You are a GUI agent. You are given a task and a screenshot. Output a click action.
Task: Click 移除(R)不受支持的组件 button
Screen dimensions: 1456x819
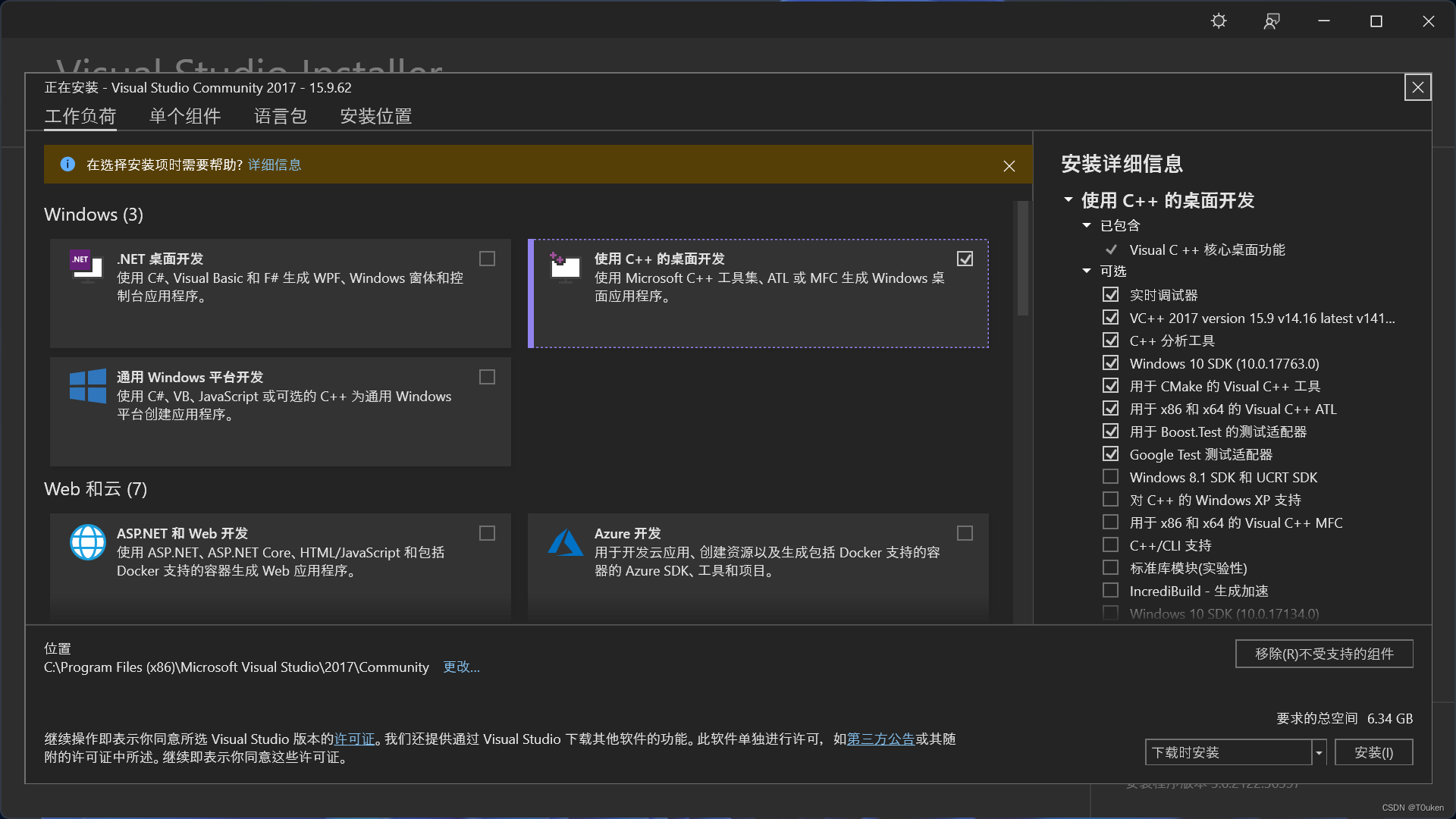point(1324,654)
